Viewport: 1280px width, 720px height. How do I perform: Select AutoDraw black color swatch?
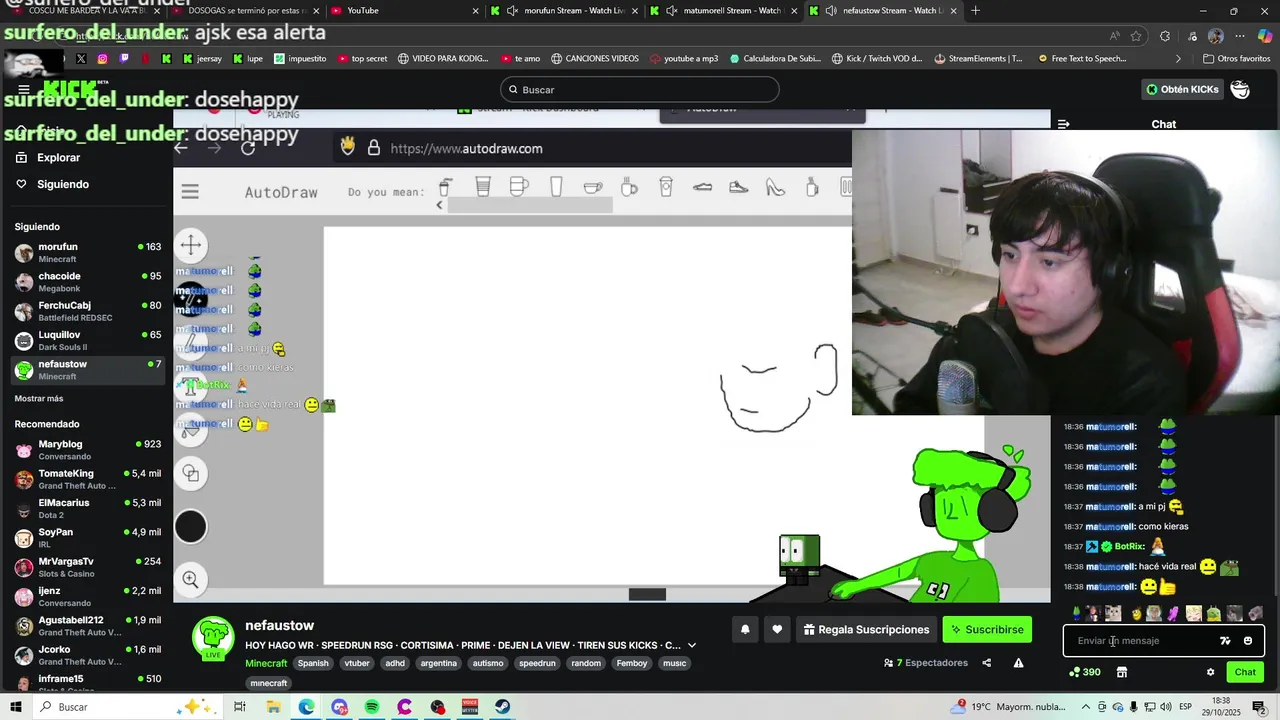click(191, 527)
